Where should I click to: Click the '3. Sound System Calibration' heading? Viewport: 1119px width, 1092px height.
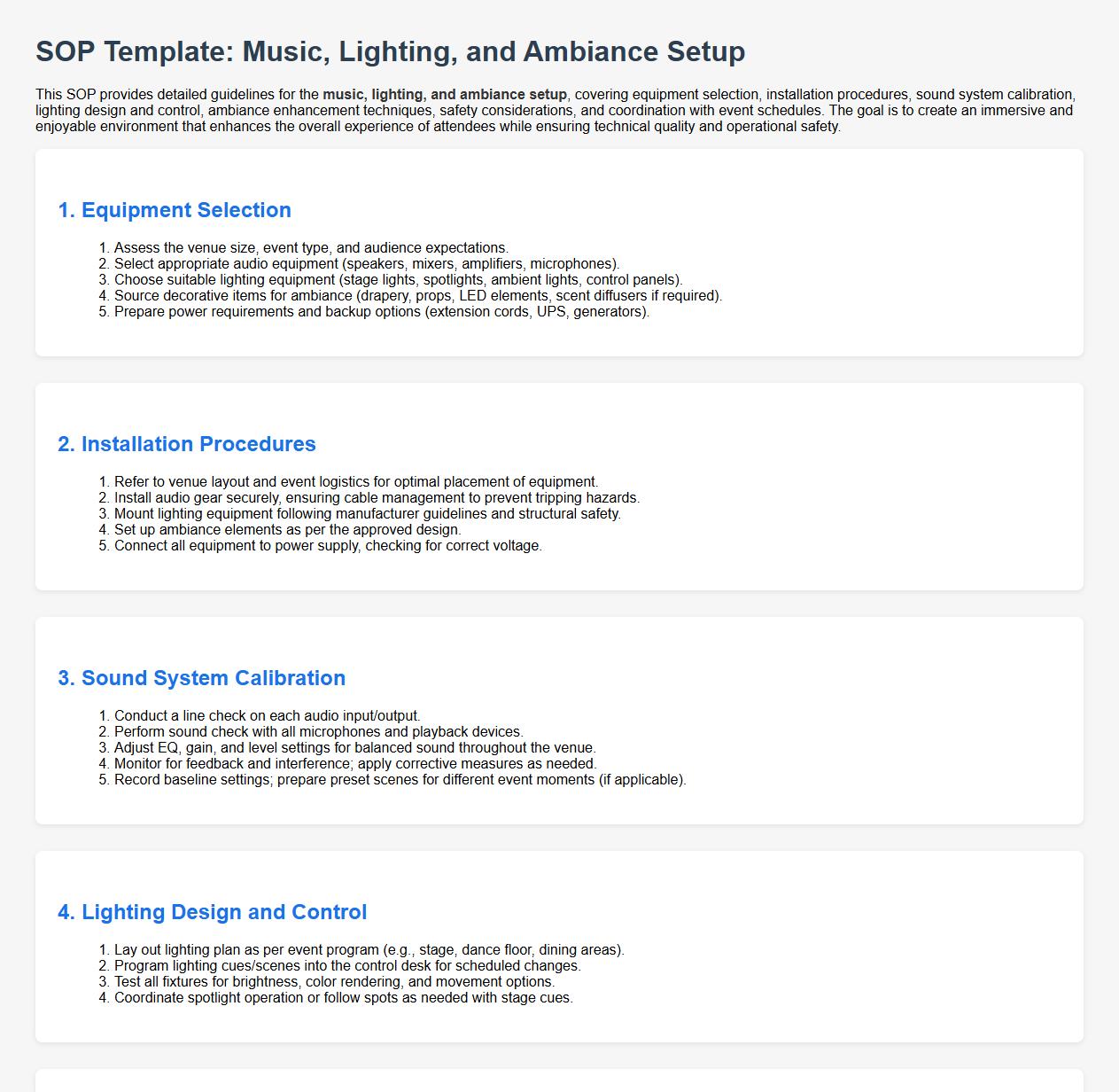click(202, 678)
